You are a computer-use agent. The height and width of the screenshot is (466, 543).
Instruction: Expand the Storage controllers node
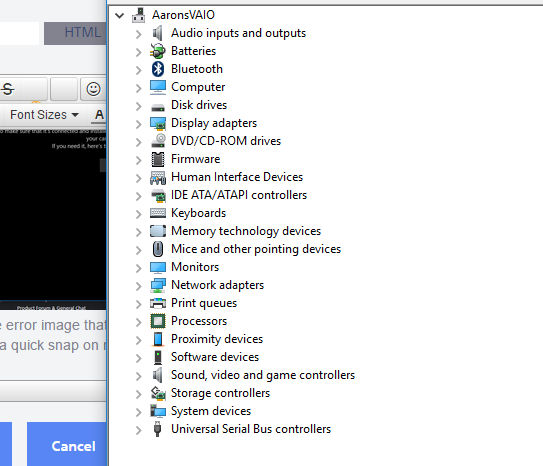pyautogui.click(x=139, y=394)
